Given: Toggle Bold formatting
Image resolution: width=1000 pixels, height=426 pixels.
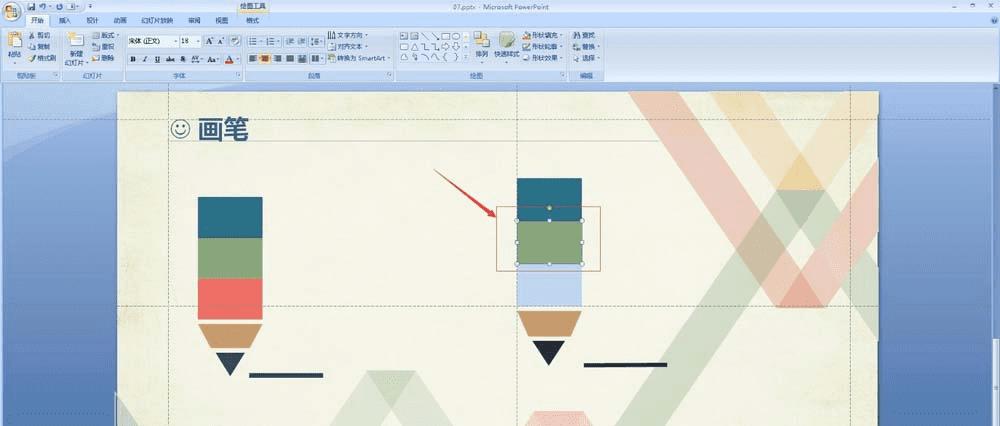Looking at the screenshot, I should pyautogui.click(x=133, y=59).
